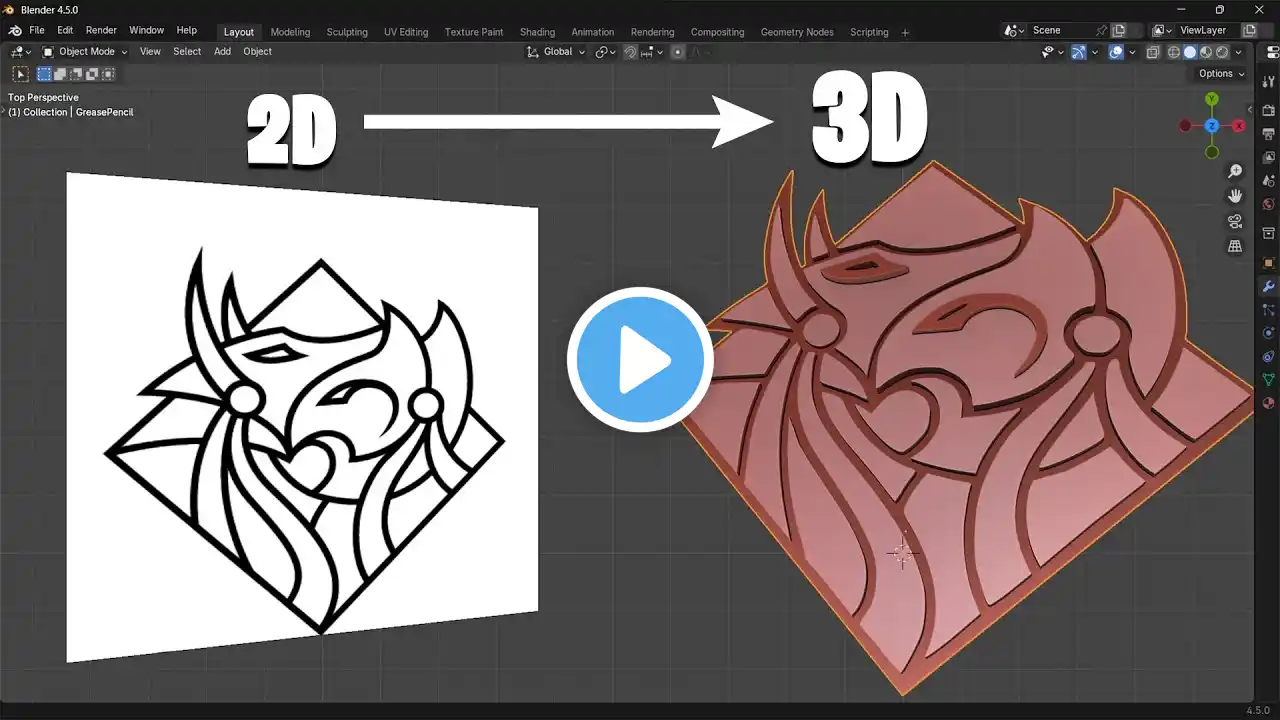Open the Global transform orientation dropdown

[x=556, y=52]
